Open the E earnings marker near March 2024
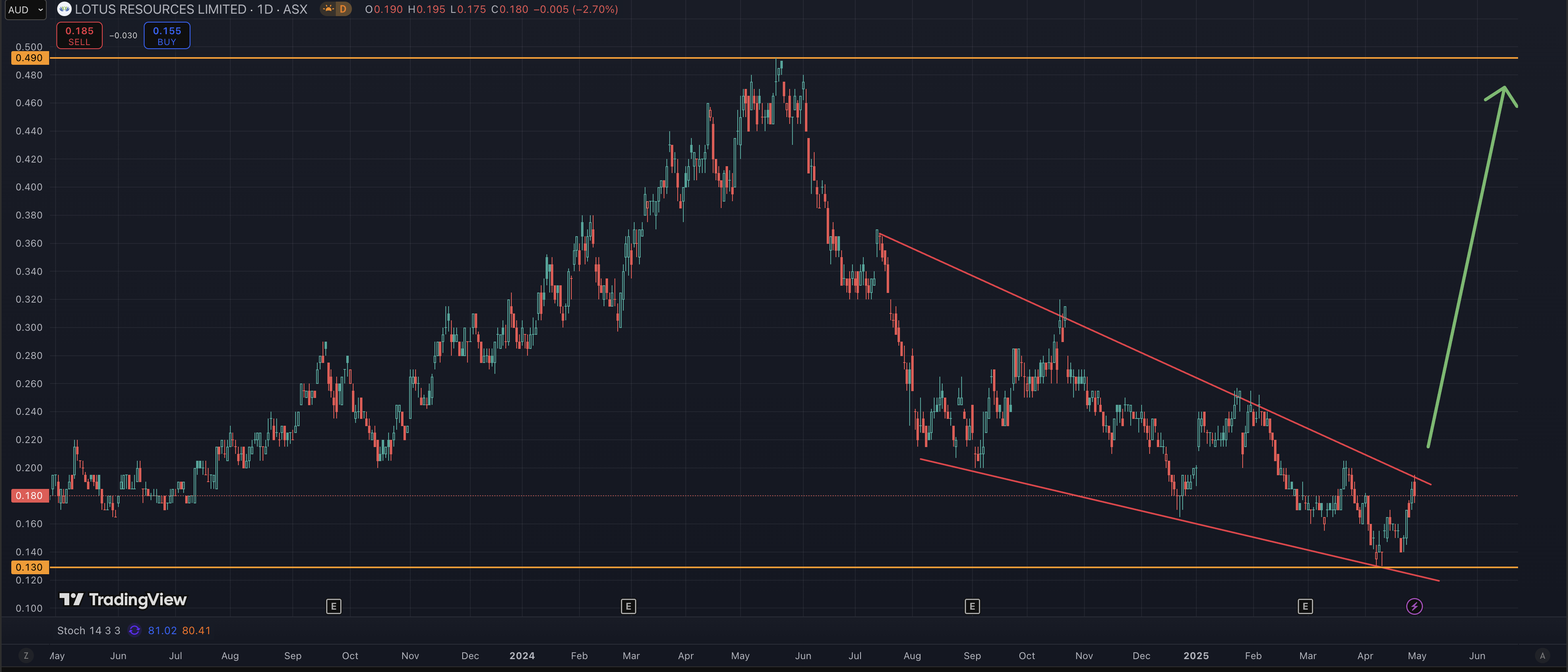 pos(628,606)
